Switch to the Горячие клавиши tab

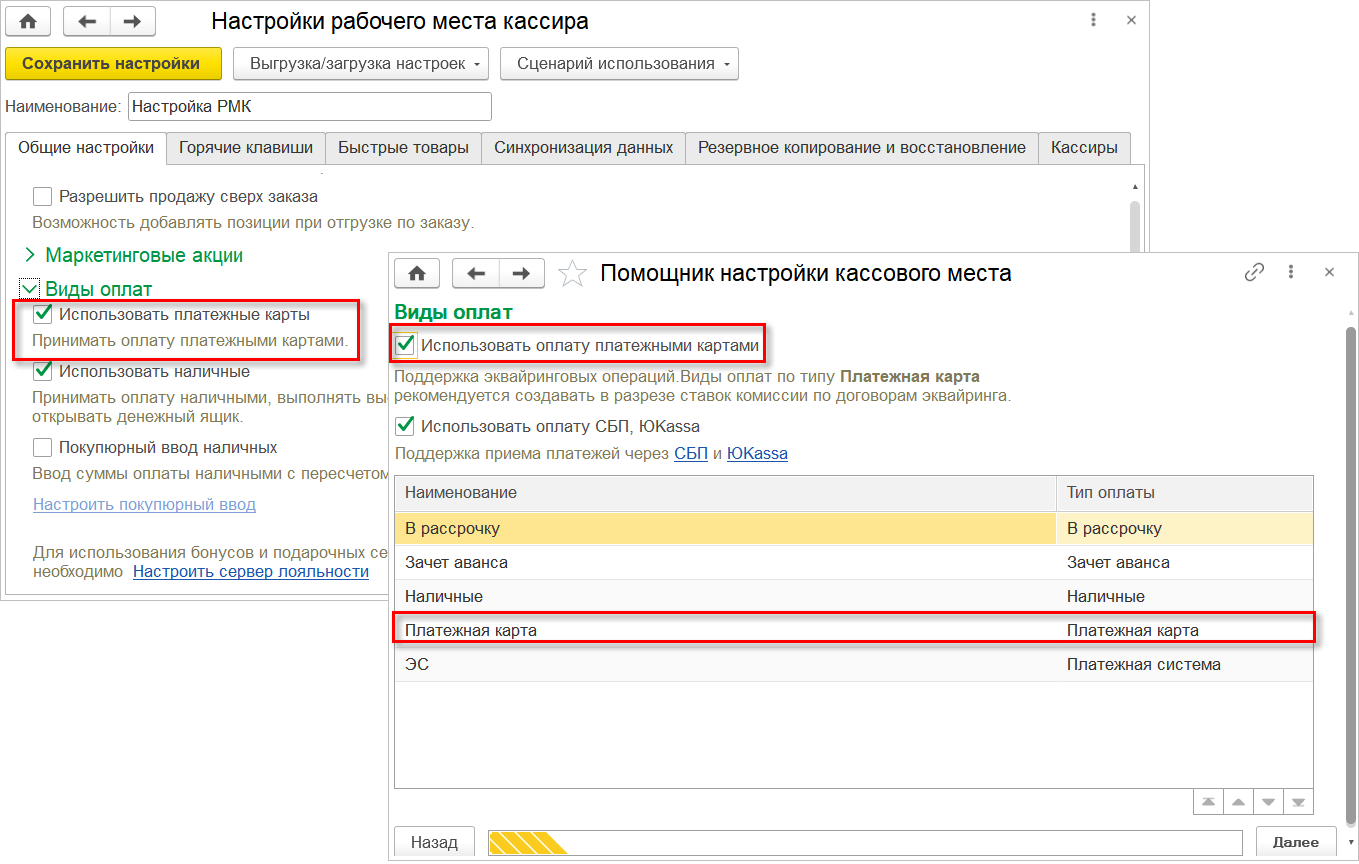tap(246, 148)
